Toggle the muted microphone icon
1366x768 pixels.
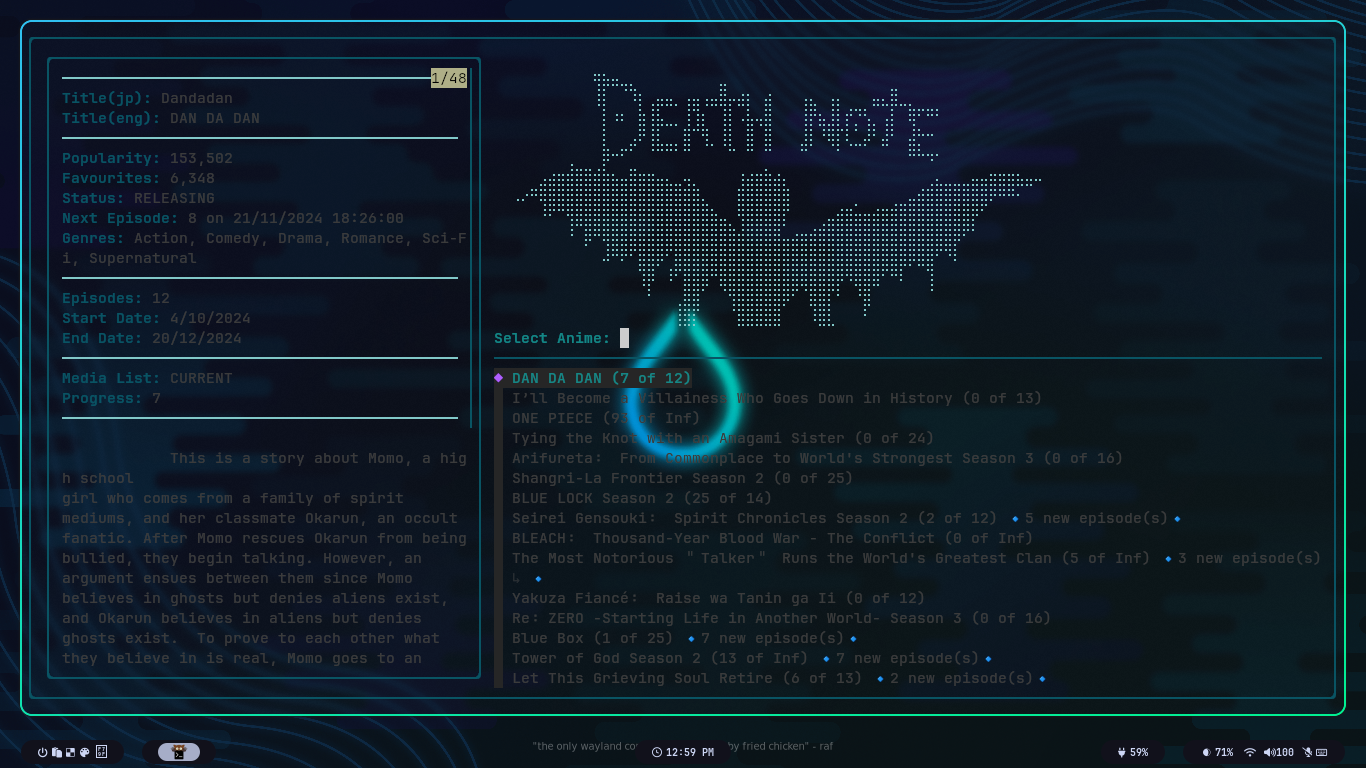[1307, 752]
